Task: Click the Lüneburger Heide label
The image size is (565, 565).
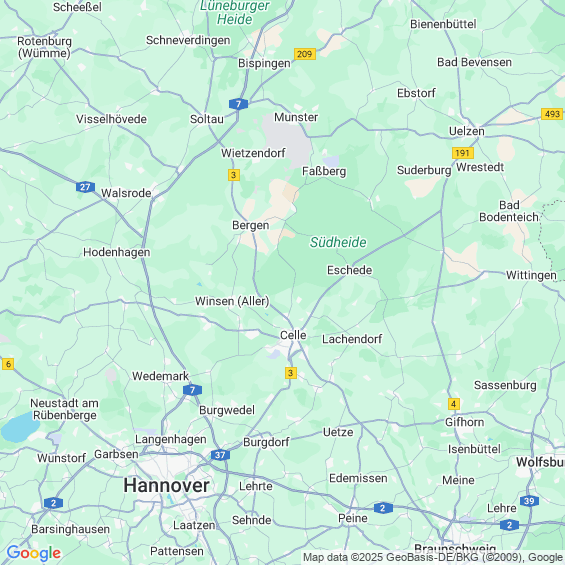Action: [x=235, y=12]
